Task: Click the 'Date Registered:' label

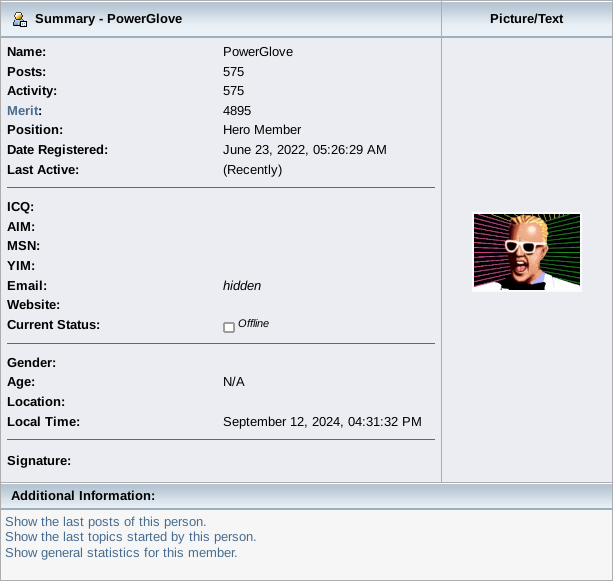Action: (57, 150)
